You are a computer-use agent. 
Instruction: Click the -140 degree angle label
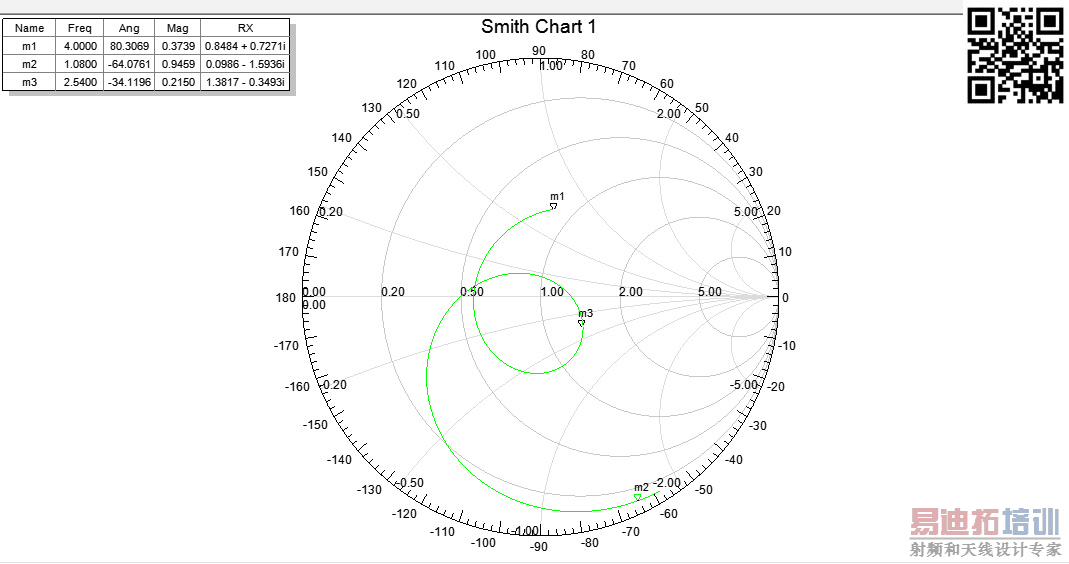(x=340, y=460)
